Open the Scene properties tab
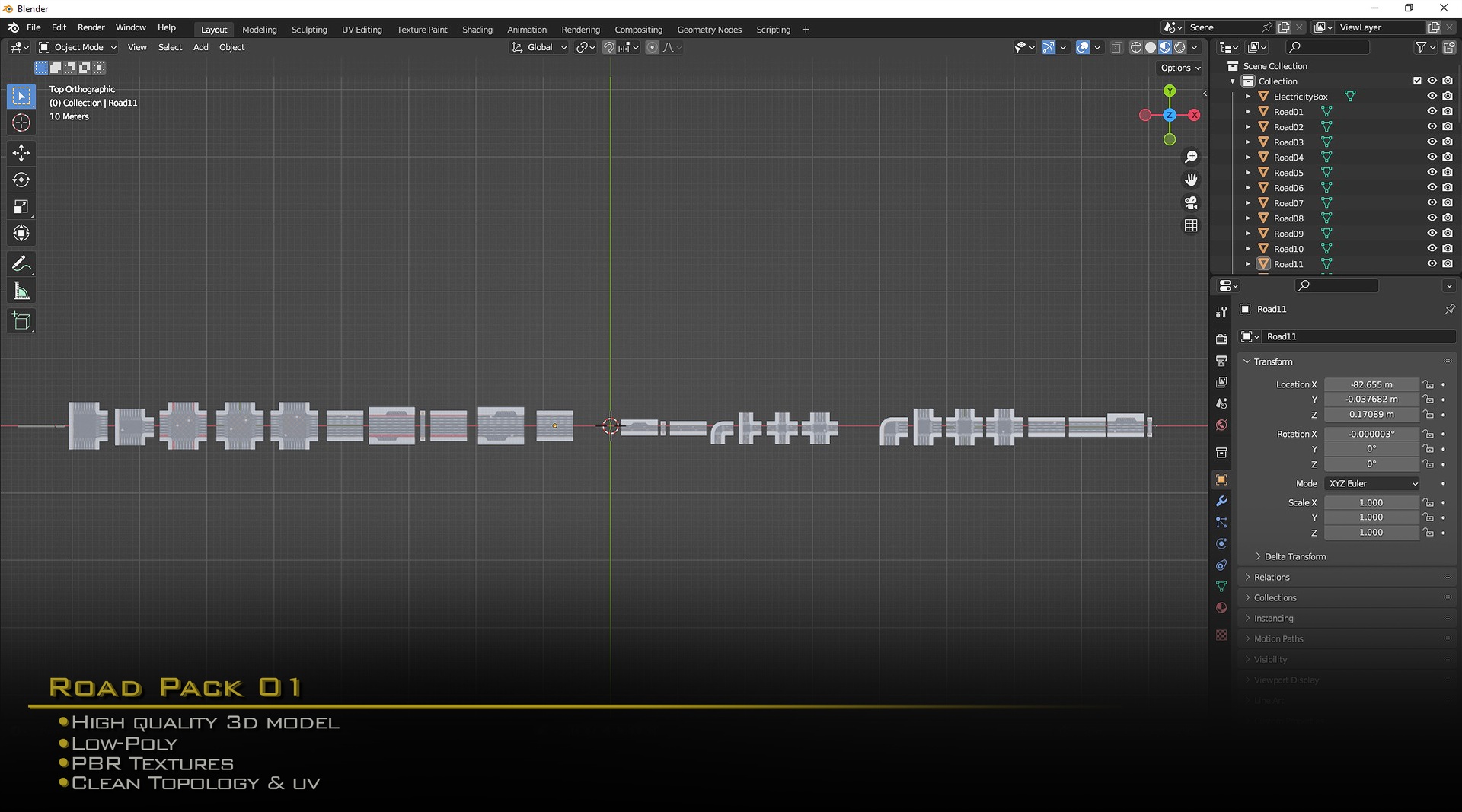 point(1221,403)
